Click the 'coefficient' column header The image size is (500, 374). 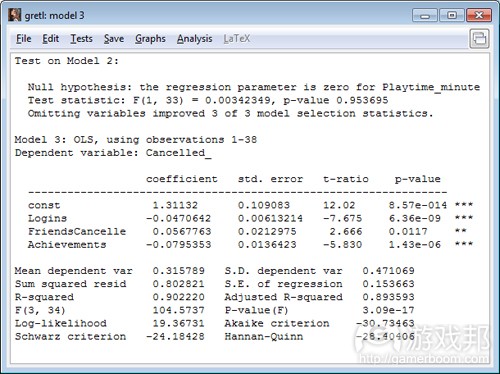[x=182, y=179]
